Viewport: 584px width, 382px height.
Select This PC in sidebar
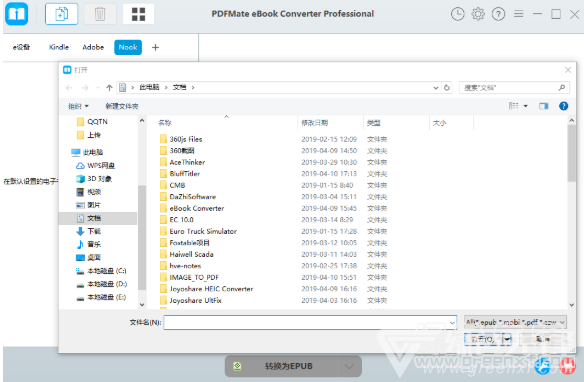(x=87, y=152)
